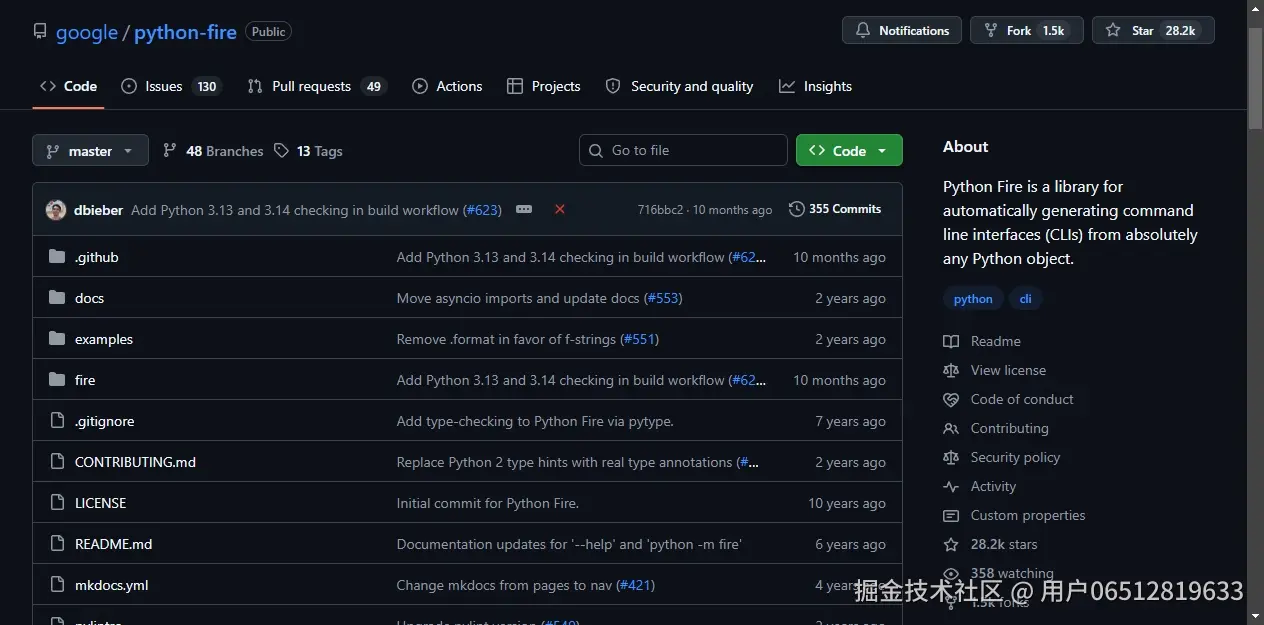The width and height of the screenshot is (1264, 625).
Task: Open pull request #551 link
Action: pos(640,339)
